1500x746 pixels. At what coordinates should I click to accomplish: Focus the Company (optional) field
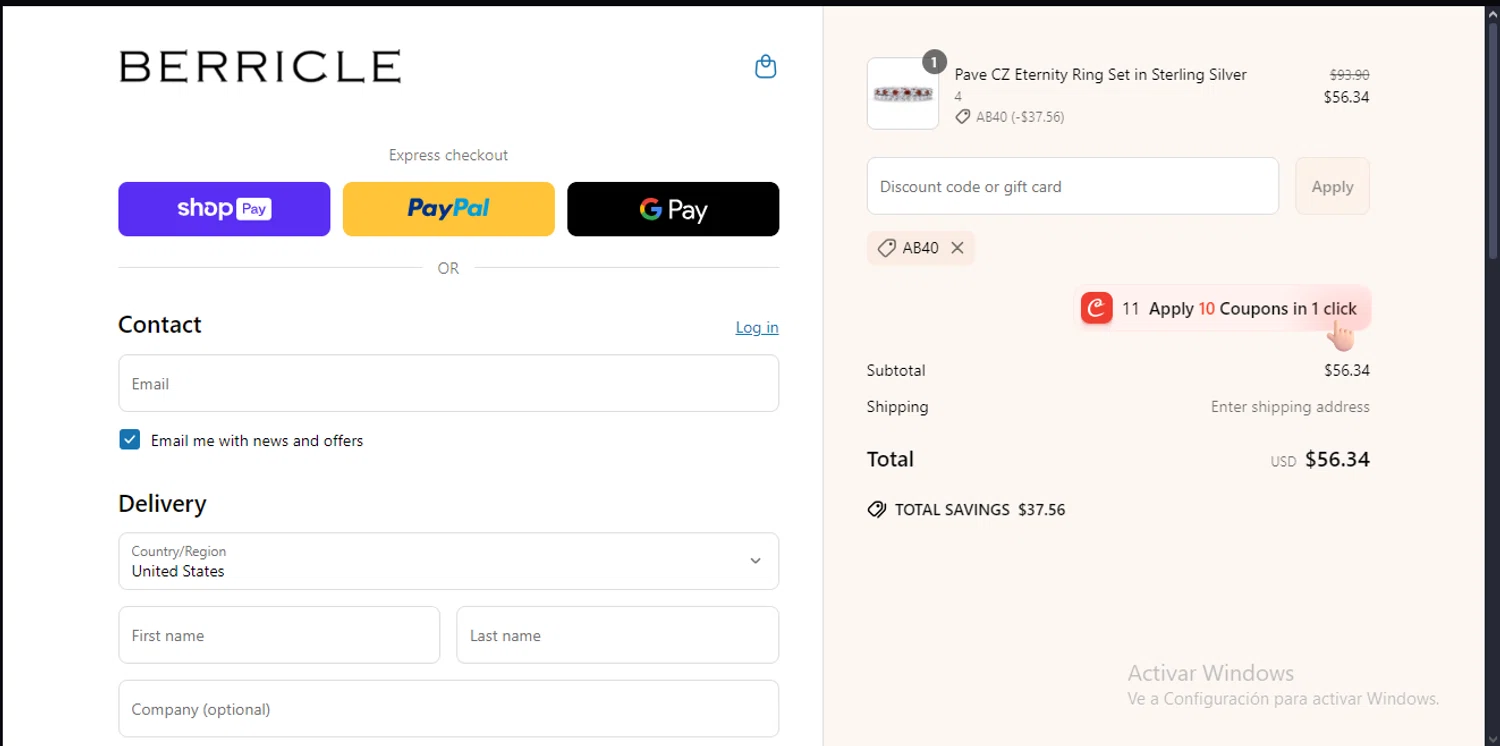(x=448, y=709)
